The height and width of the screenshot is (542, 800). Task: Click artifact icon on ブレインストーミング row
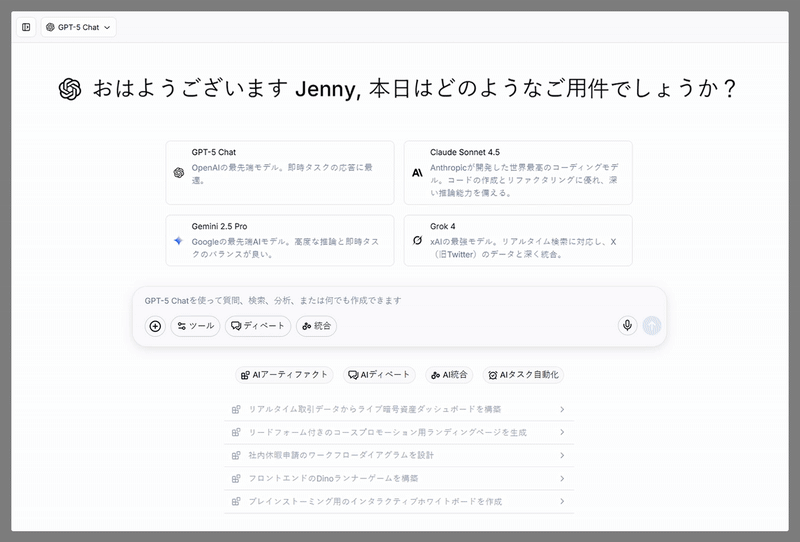(x=236, y=501)
